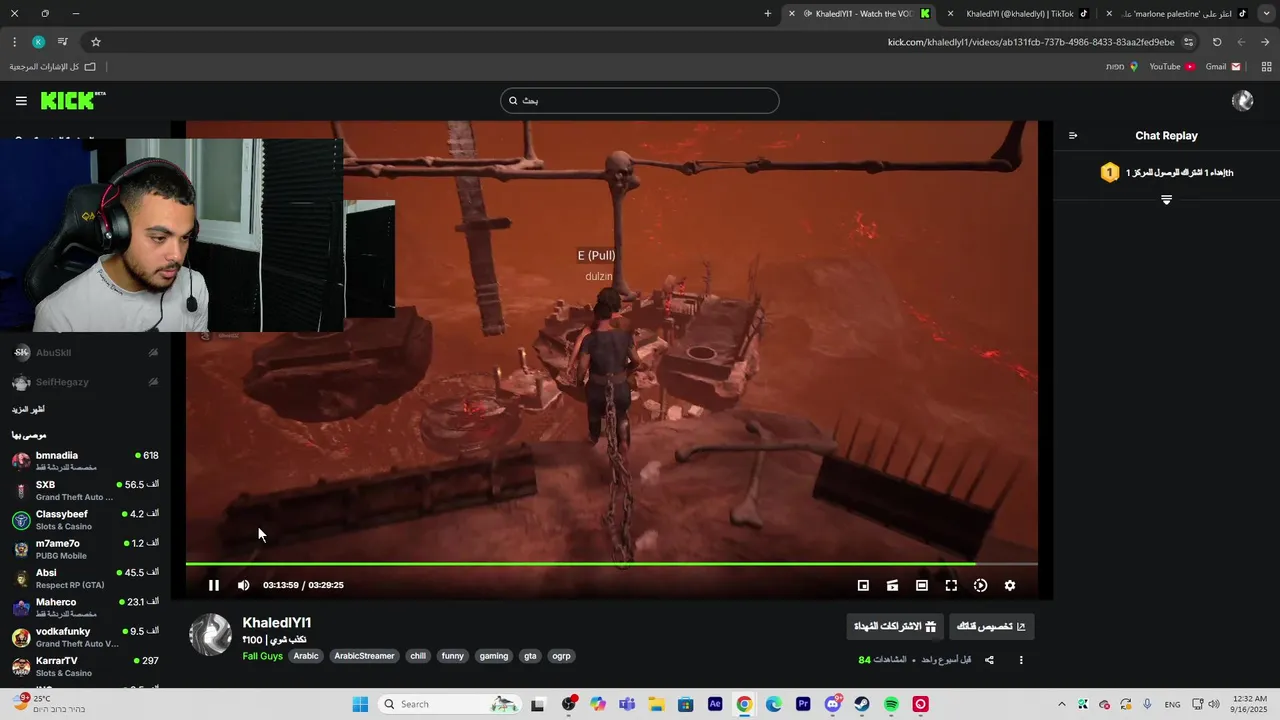Open SeifHegazy channel in sidebar
The image size is (1280, 720).
85,382
